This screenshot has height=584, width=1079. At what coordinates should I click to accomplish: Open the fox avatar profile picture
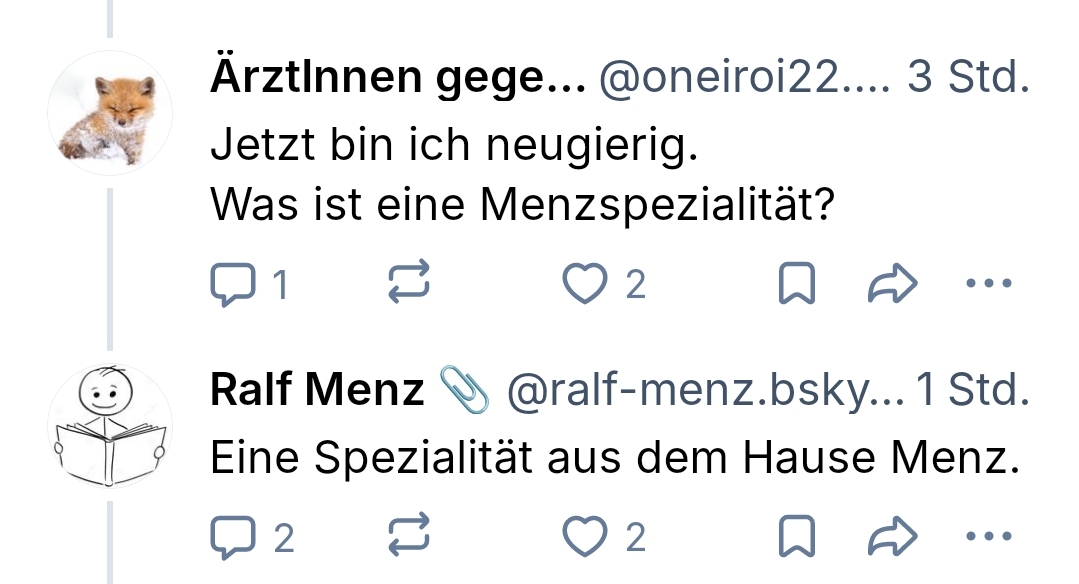(x=110, y=112)
